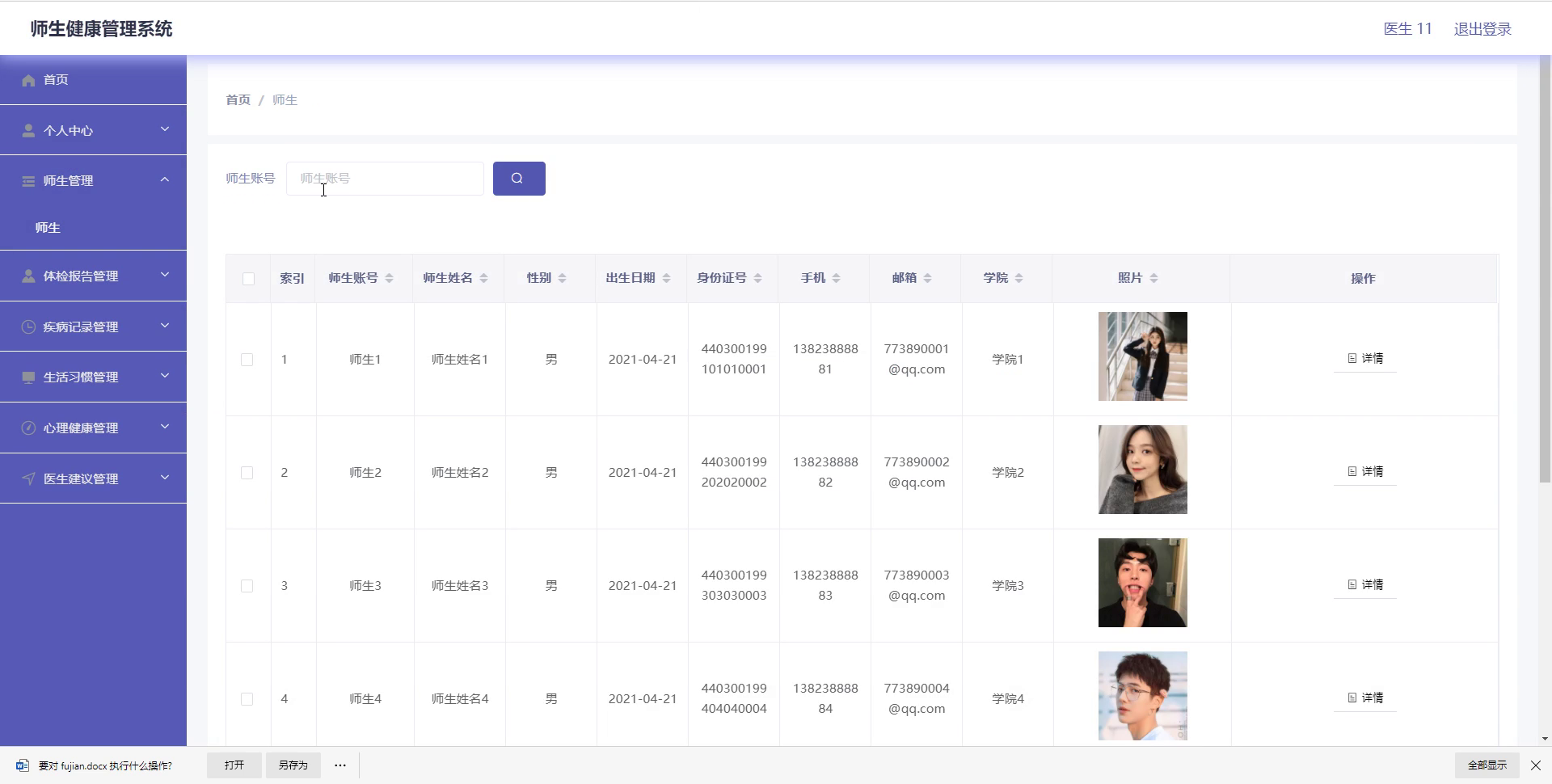Tick the select-all checkbox in table header
Image resolution: width=1552 pixels, height=784 pixels.
point(248,279)
